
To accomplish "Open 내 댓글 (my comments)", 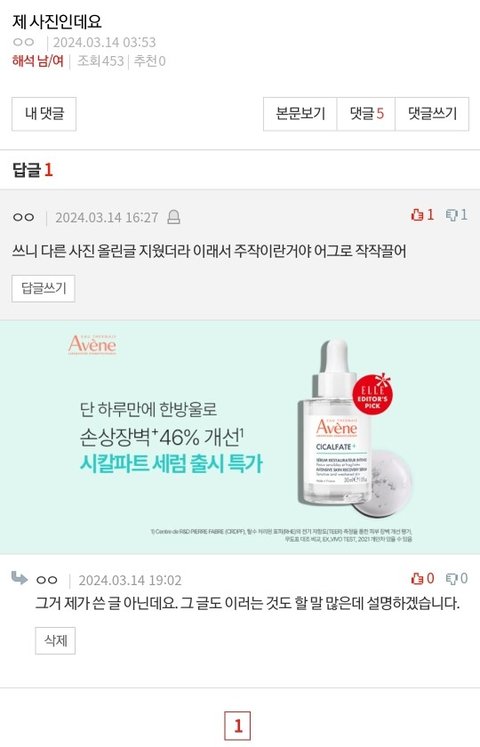I will coord(44,114).
